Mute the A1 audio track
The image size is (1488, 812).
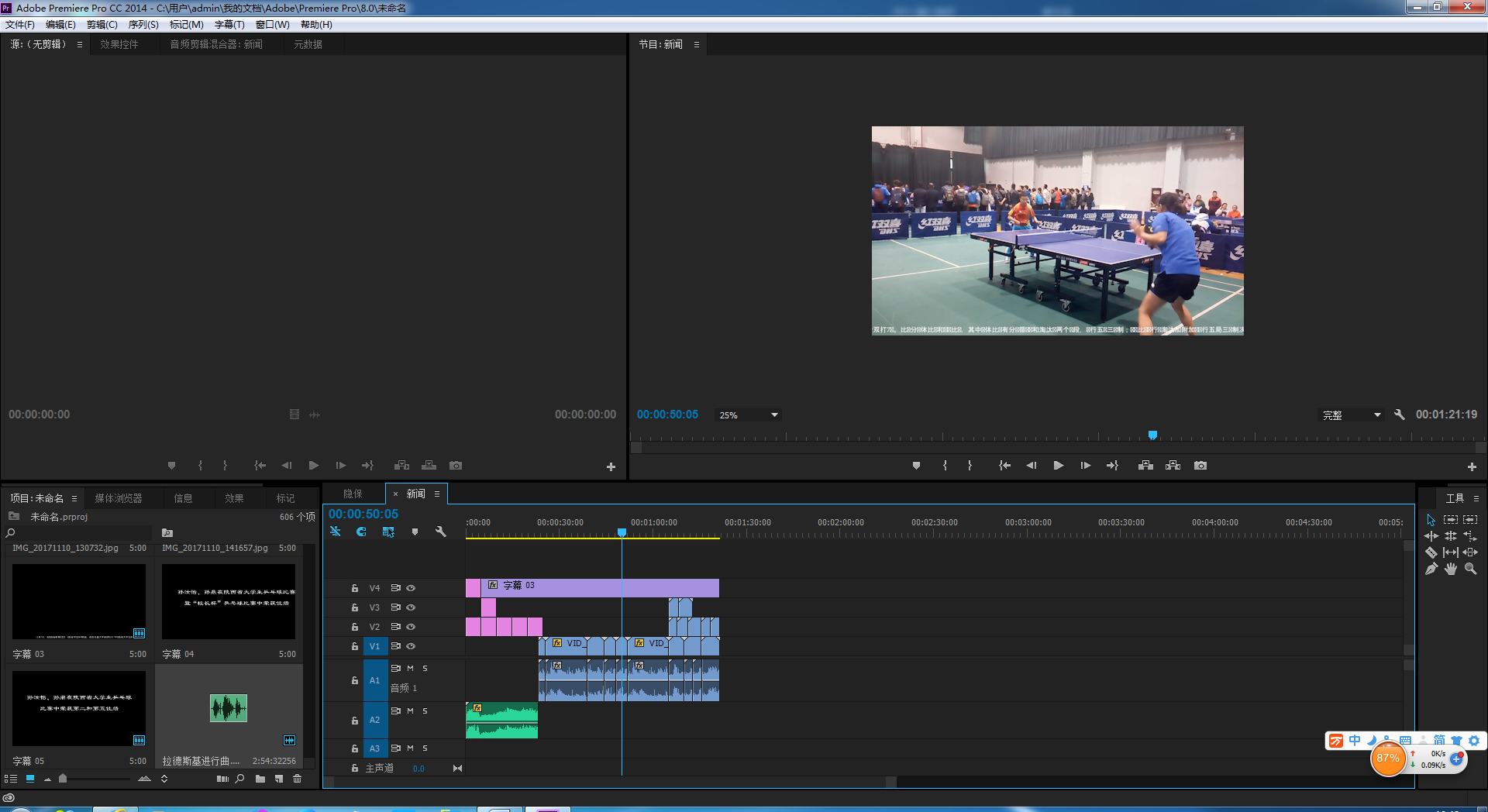411,668
